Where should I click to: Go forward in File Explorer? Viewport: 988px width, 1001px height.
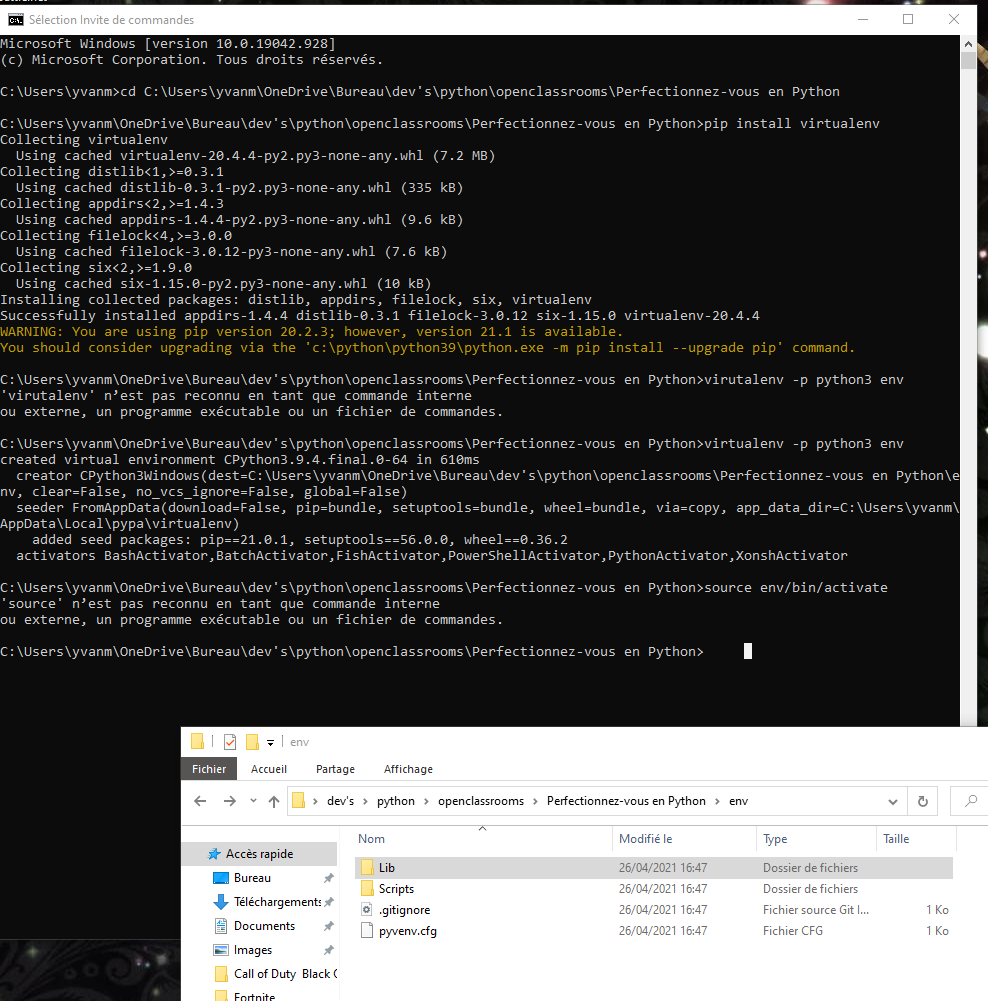[x=230, y=801]
